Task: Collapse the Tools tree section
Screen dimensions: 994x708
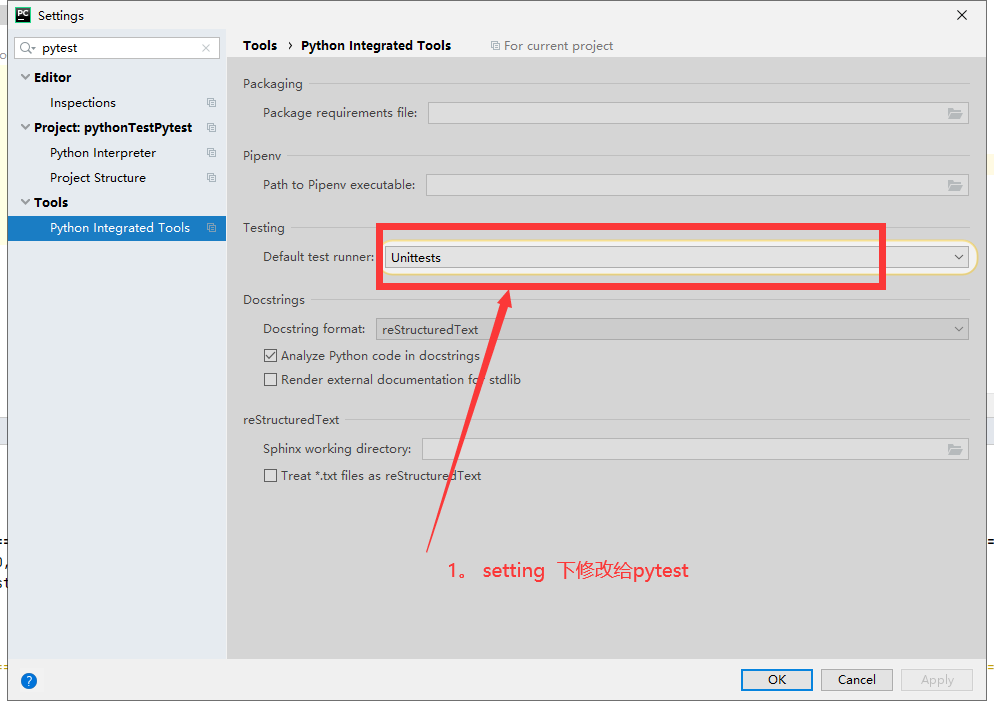Action: (25, 202)
